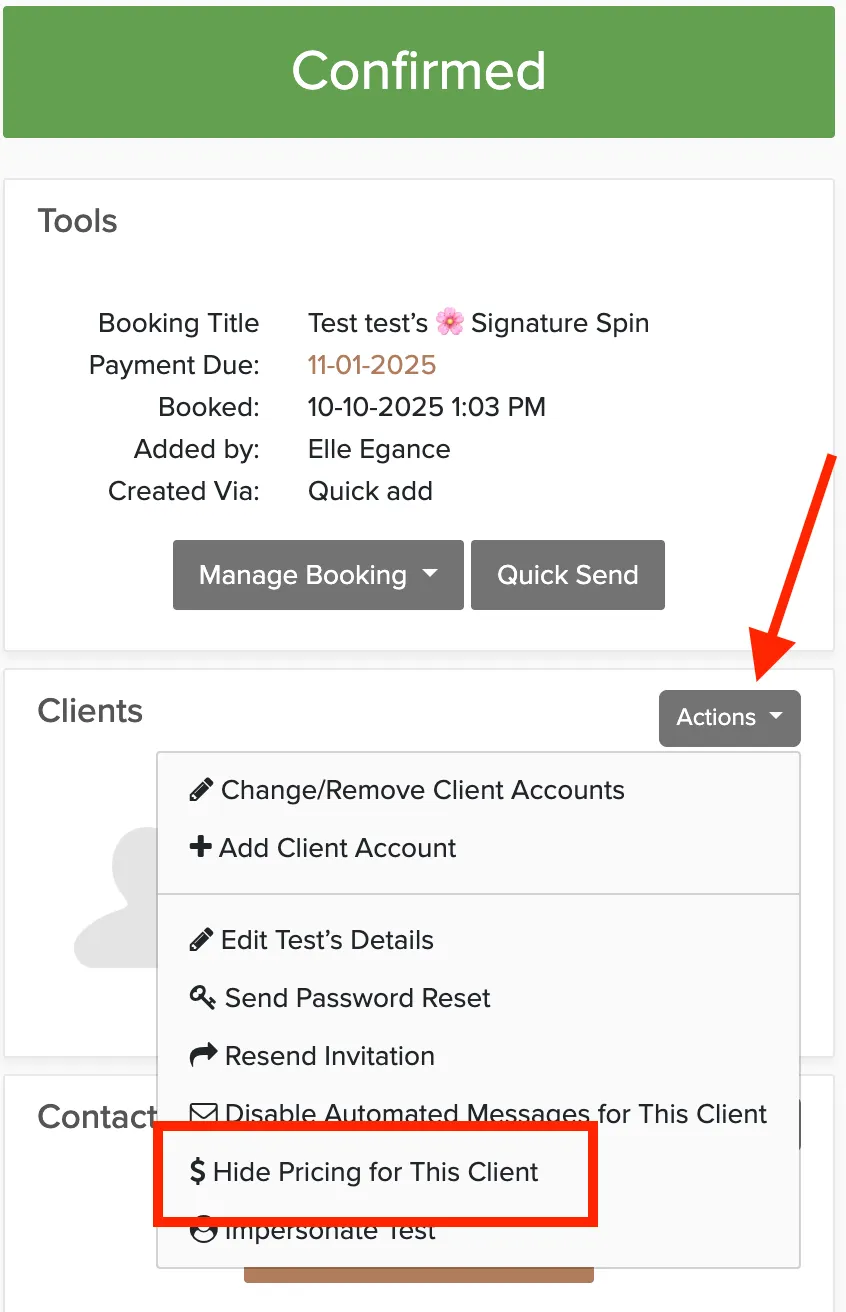Click the pencil icon beside Change/Remove Client Accounts

[x=200, y=790]
